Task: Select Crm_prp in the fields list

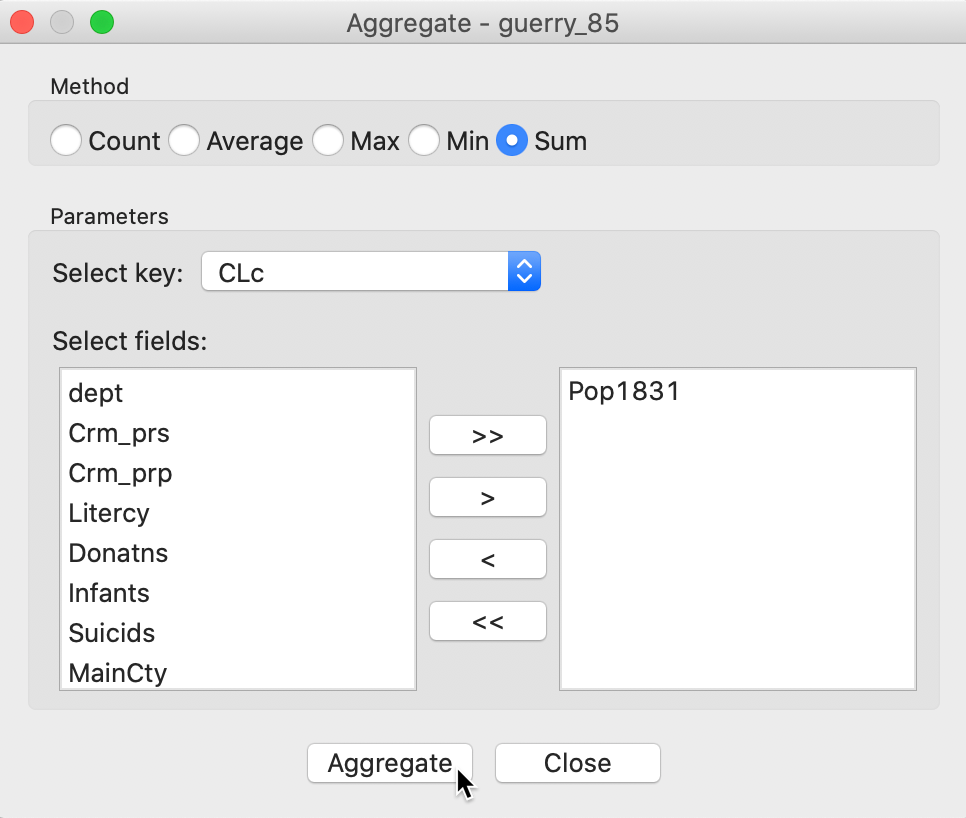Action: click(238, 473)
